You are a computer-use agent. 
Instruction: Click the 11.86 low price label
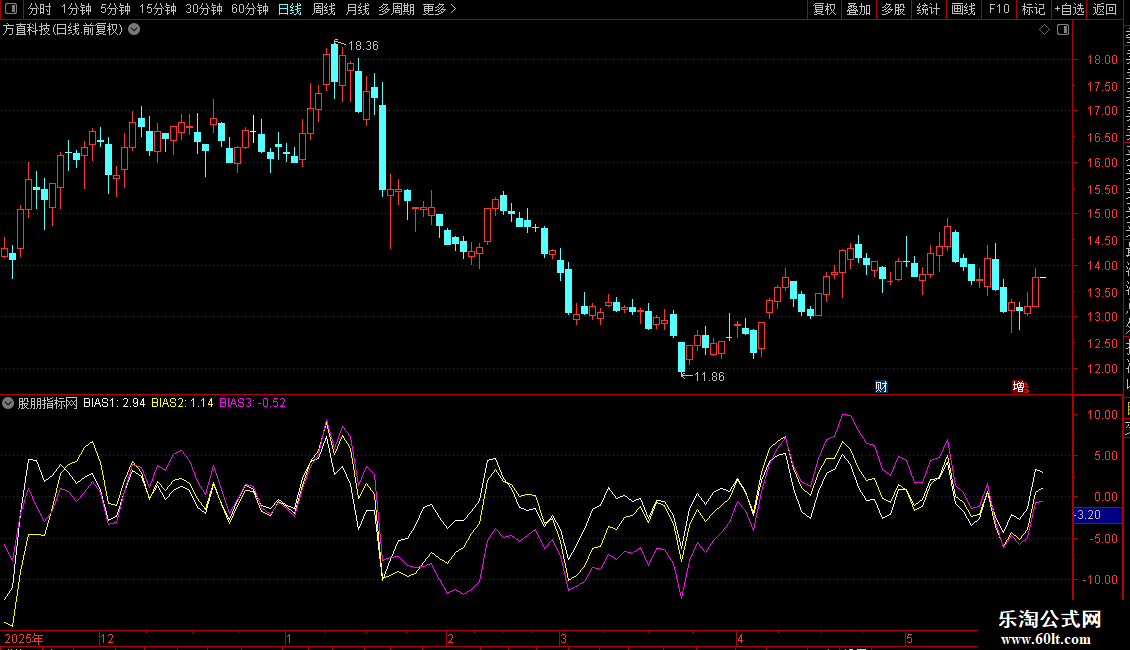point(709,376)
